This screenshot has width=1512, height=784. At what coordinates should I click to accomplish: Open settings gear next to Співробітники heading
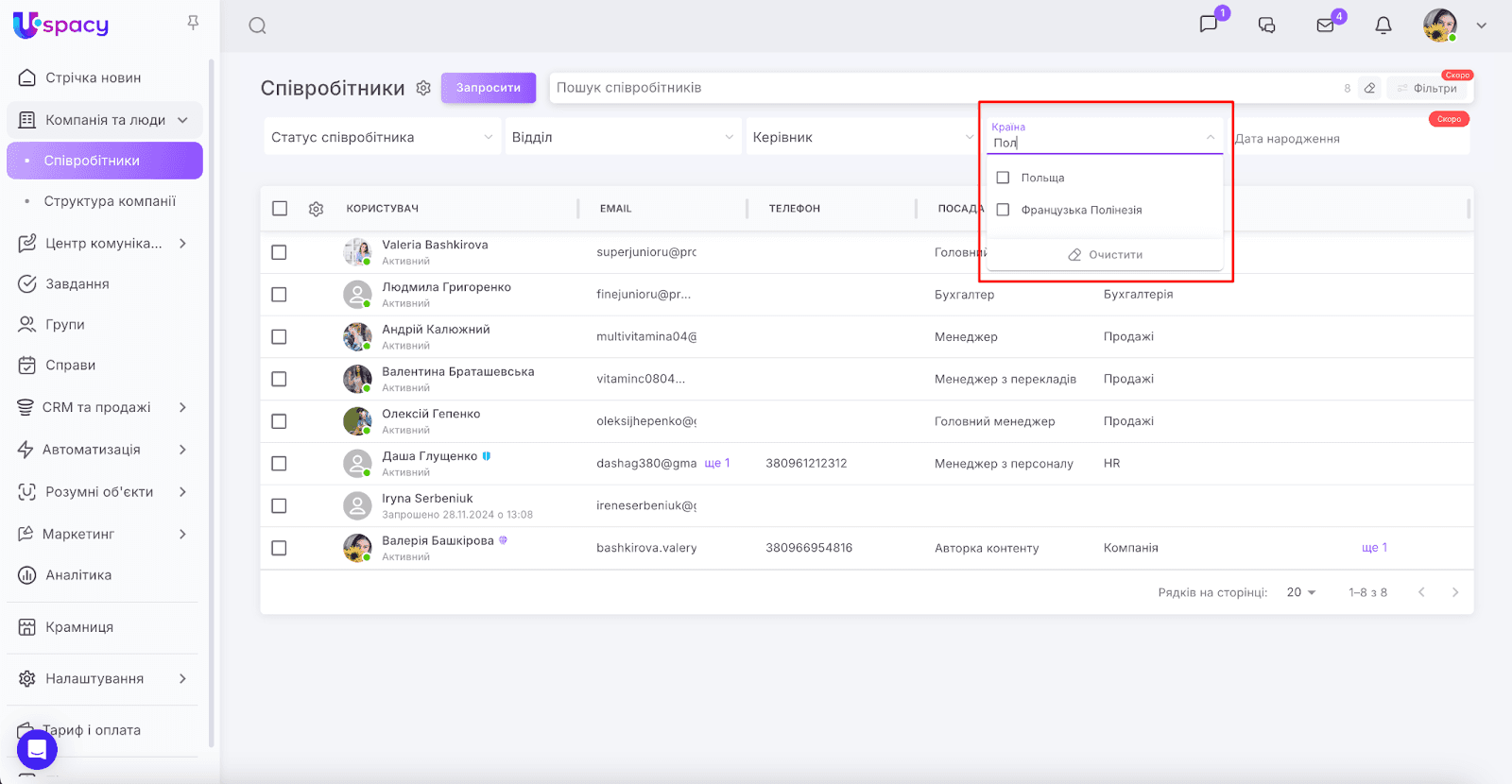coord(423,88)
